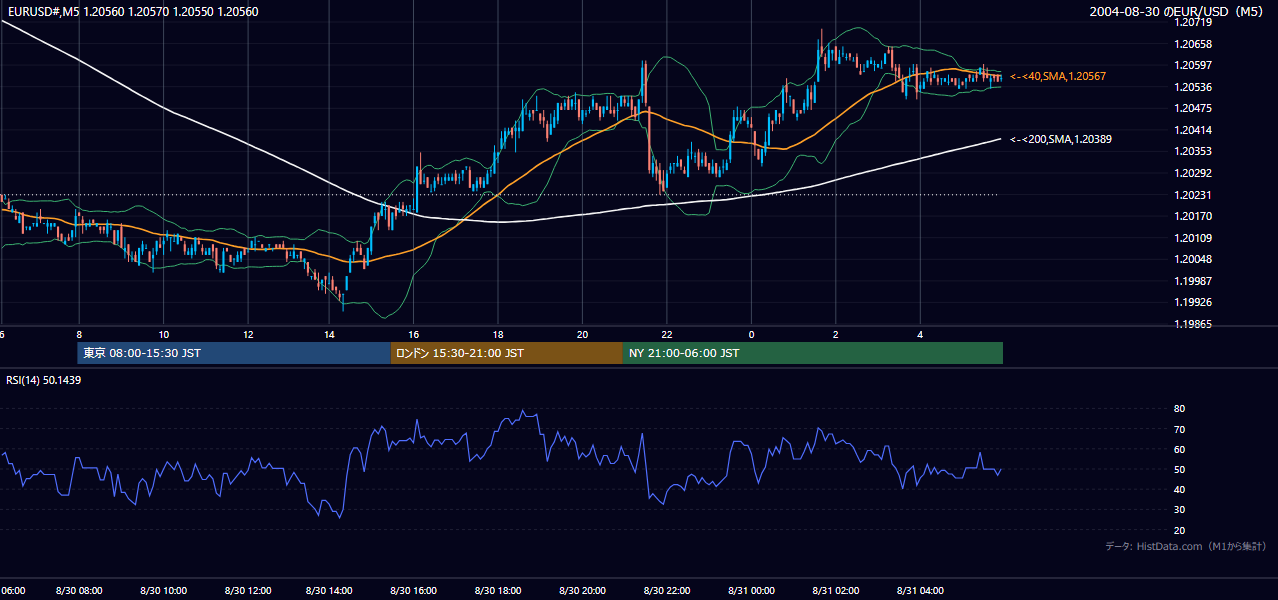Click price axis label 1.20353
The width and height of the screenshot is (1278, 600).
click(x=1193, y=151)
